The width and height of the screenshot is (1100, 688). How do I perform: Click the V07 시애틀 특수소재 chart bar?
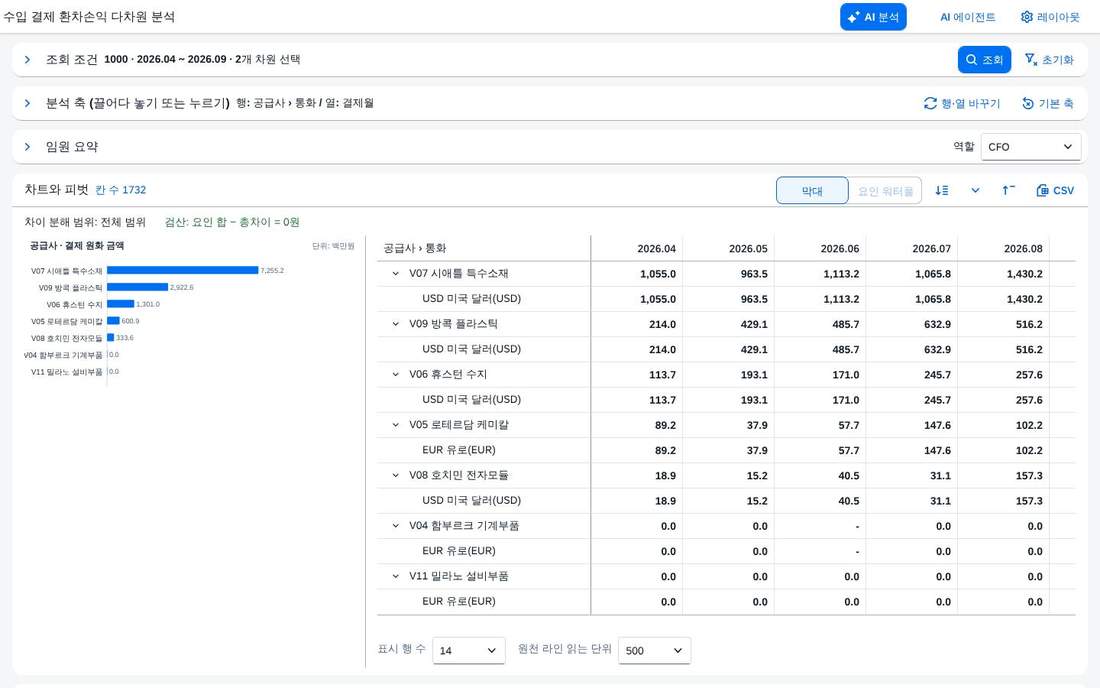182,270
